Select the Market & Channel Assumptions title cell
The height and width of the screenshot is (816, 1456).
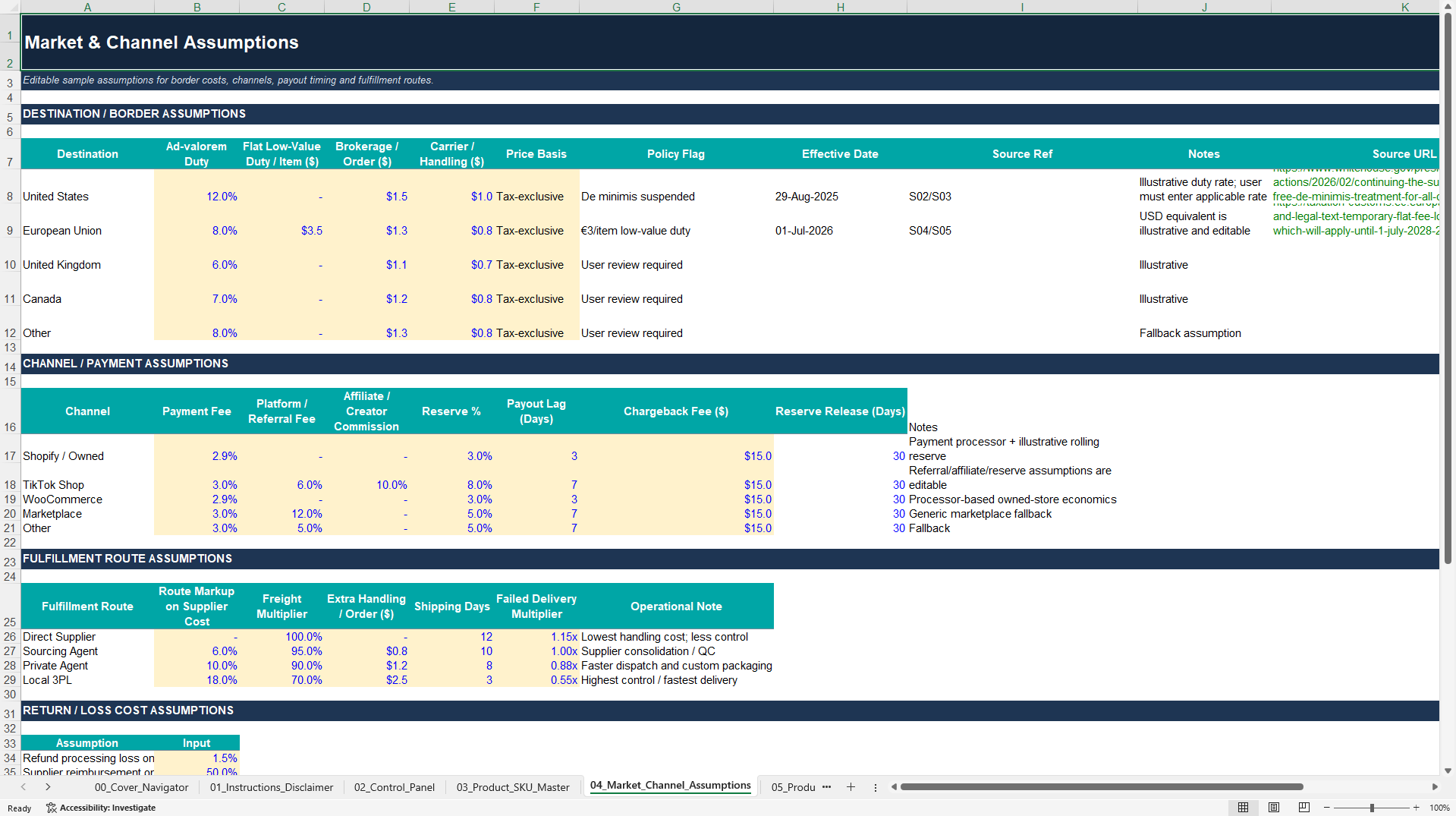point(730,43)
